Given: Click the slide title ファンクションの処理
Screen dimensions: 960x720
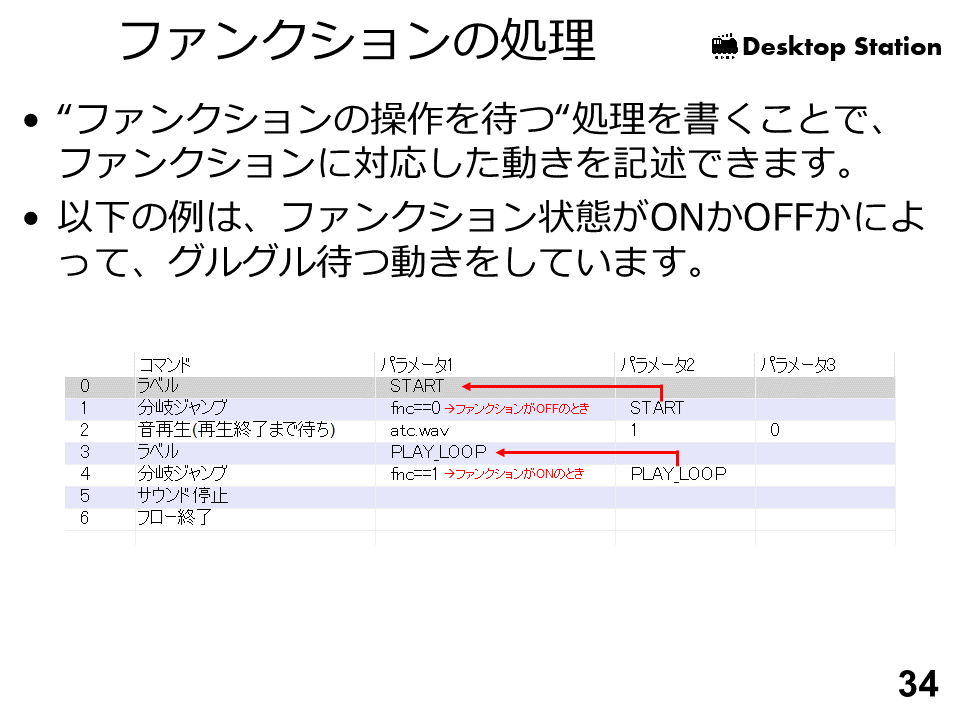Looking at the screenshot, I should click(x=357, y=42).
